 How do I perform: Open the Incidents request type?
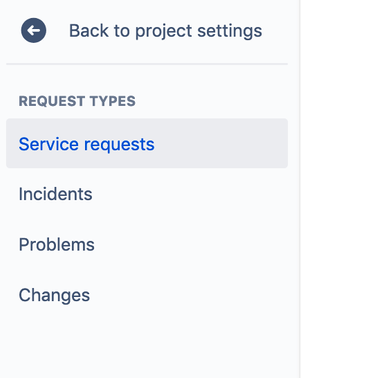point(147,194)
